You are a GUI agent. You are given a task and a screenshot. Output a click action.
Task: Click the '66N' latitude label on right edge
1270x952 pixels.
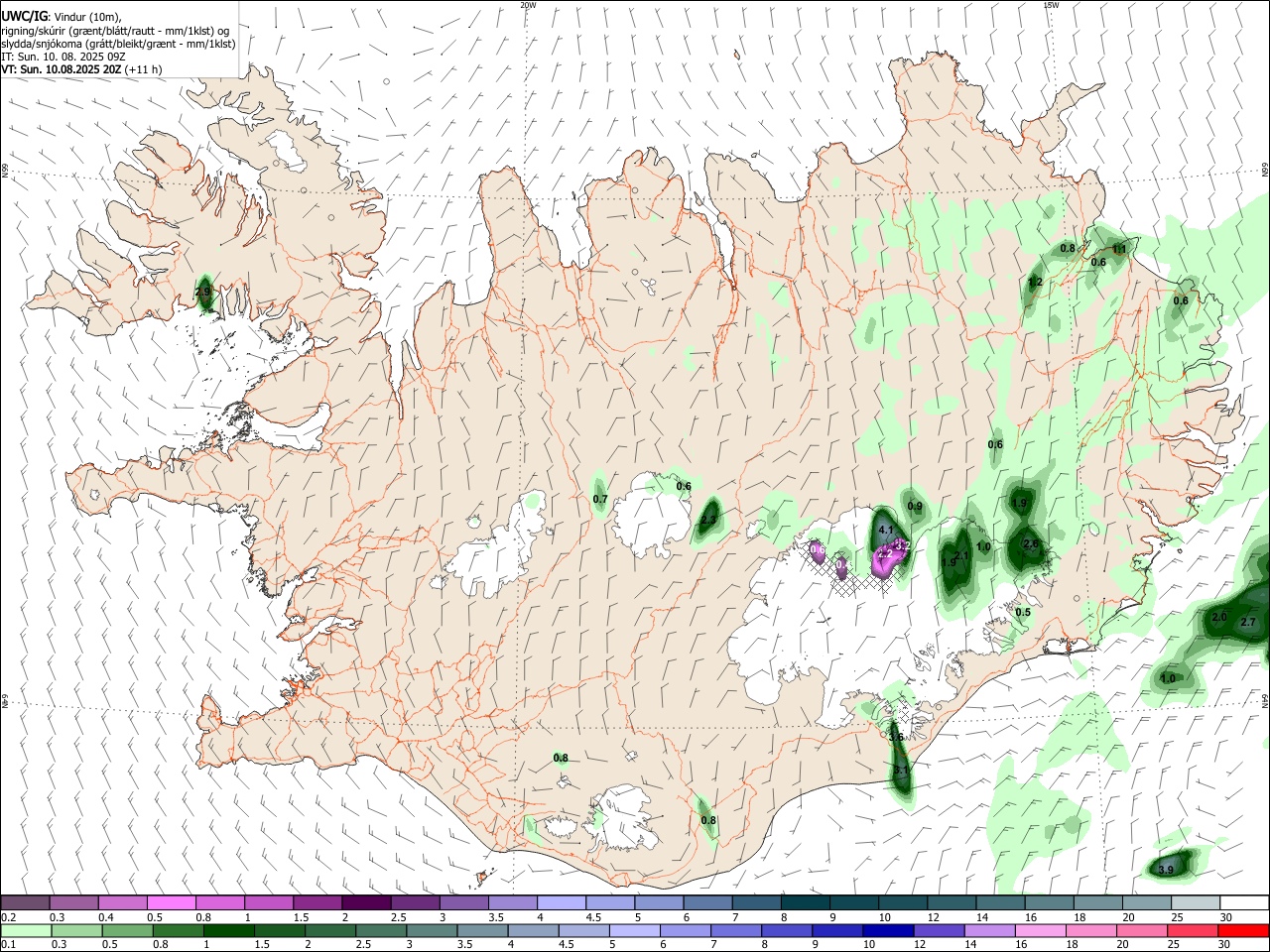pyautogui.click(x=1265, y=171)
